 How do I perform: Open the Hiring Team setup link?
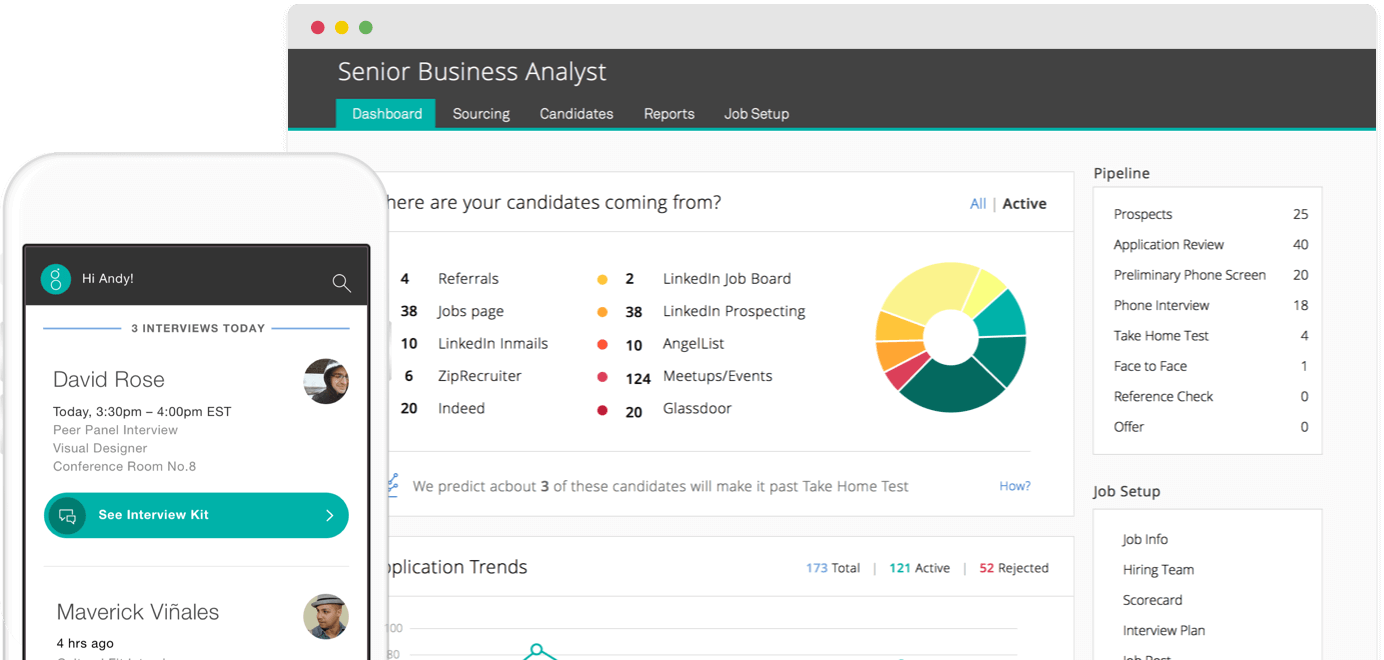pyautogui.click(x=1158, y=570)
